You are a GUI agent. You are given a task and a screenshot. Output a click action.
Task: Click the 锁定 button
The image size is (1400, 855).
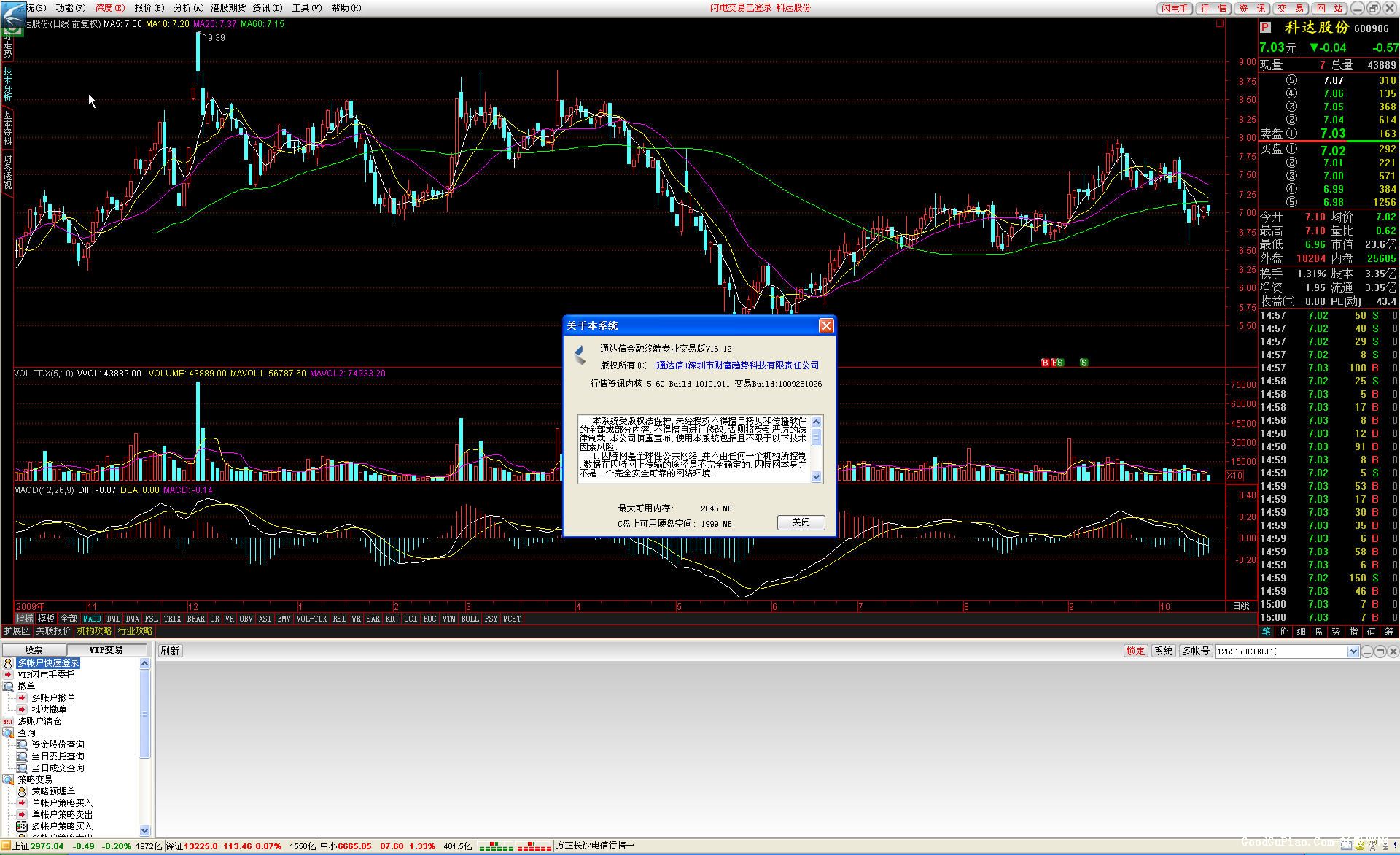[x=1135, y=651]
